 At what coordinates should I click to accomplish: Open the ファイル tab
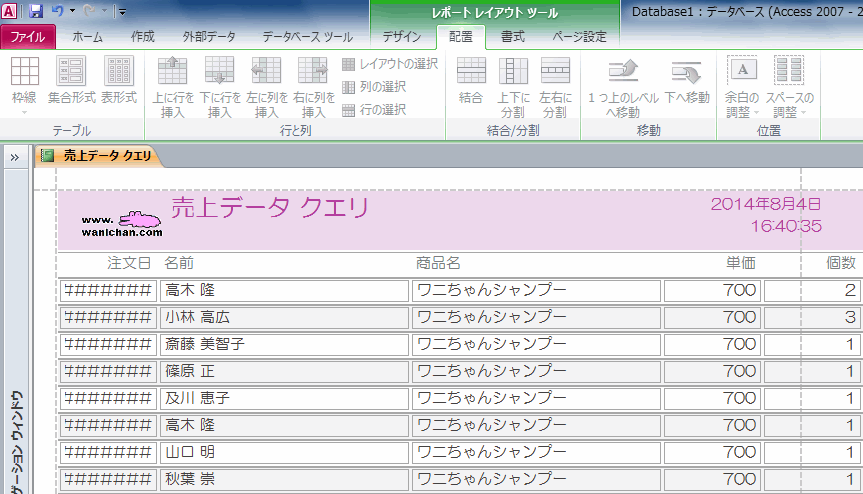(x=28, y=37)
